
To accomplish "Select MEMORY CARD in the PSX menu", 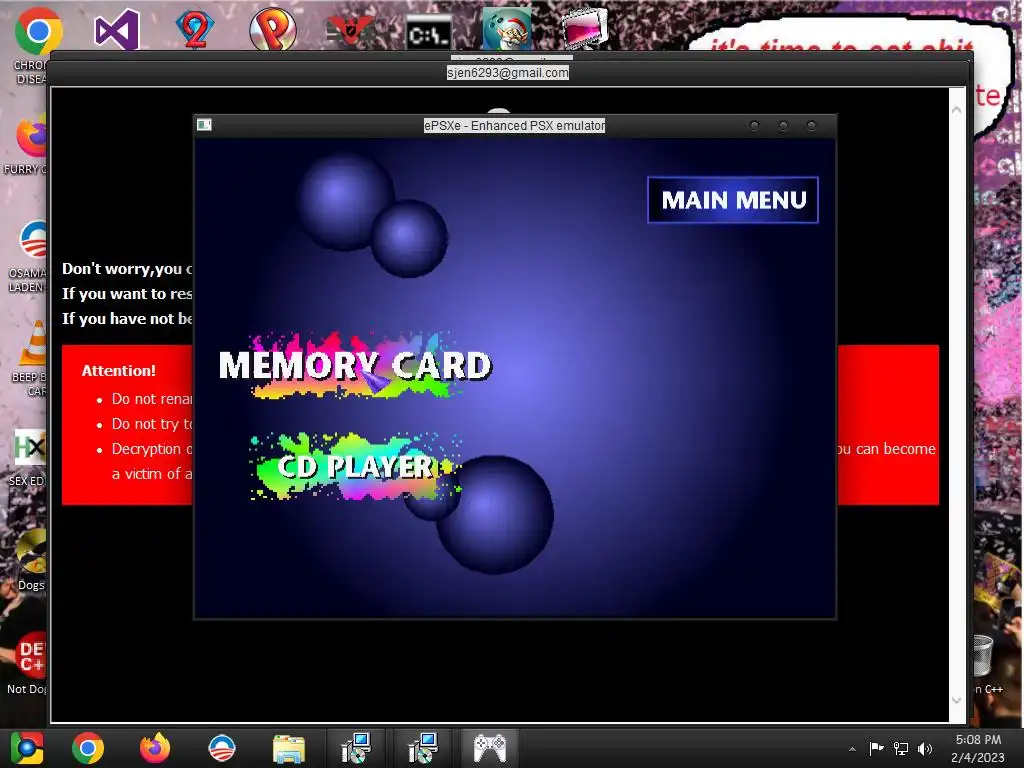I will click(355, 365).
